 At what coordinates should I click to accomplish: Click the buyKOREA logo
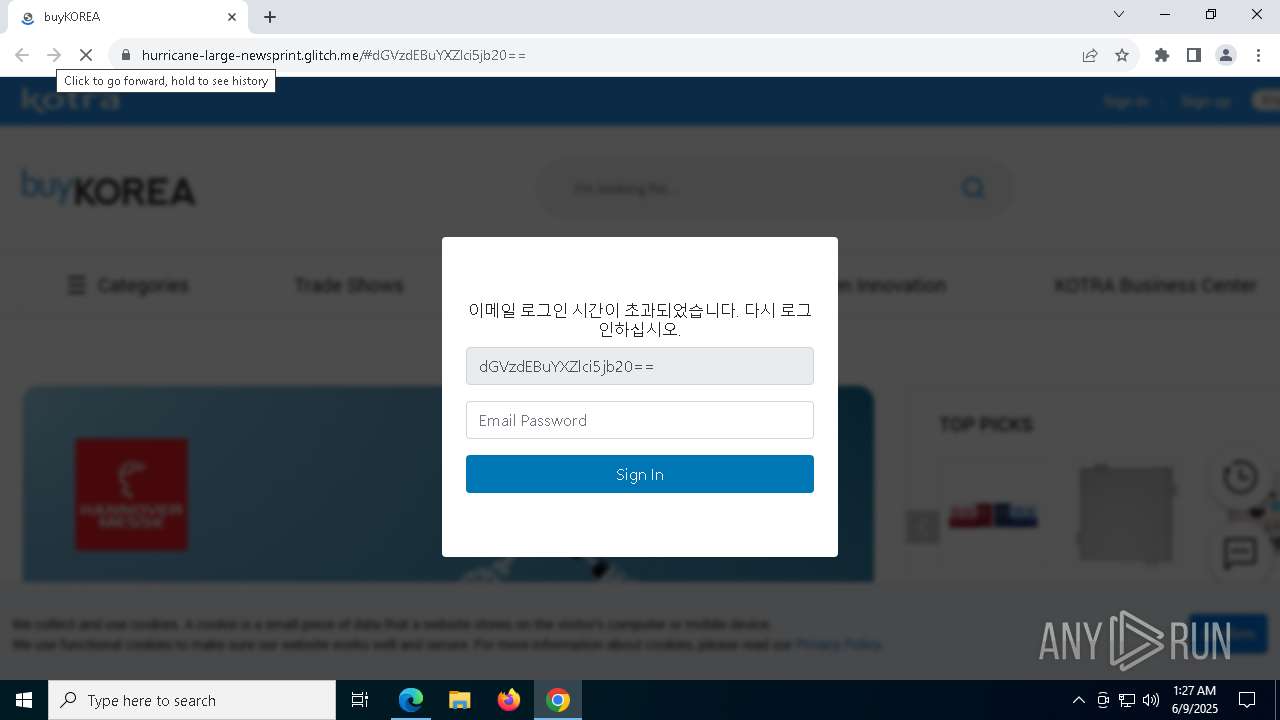(x=108, y=188)
